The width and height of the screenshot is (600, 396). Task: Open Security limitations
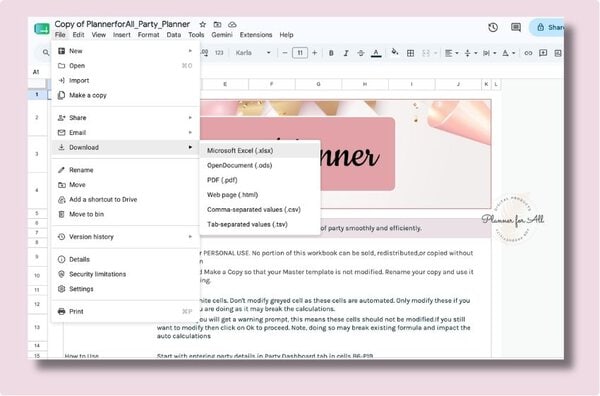[125, 274]
